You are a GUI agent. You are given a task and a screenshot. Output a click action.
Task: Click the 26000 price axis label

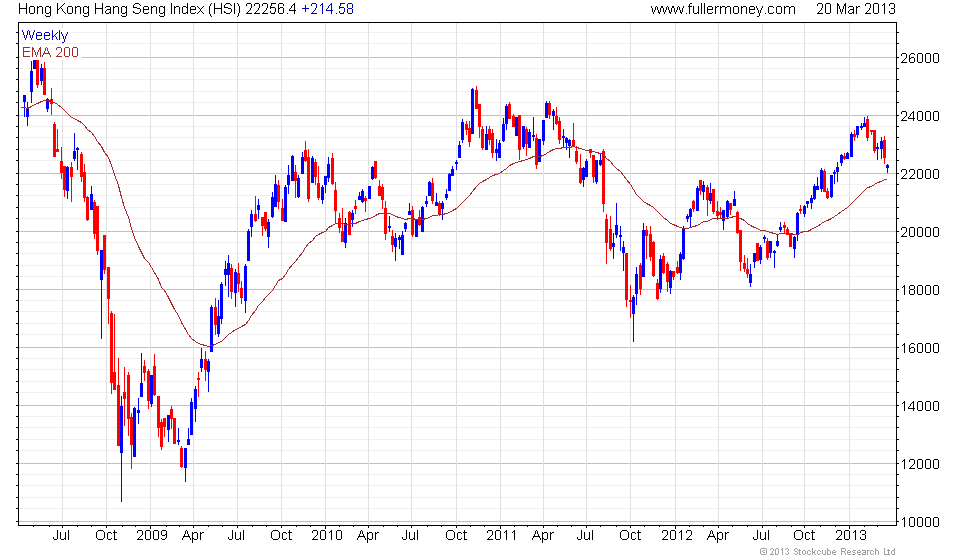[919, 58]
